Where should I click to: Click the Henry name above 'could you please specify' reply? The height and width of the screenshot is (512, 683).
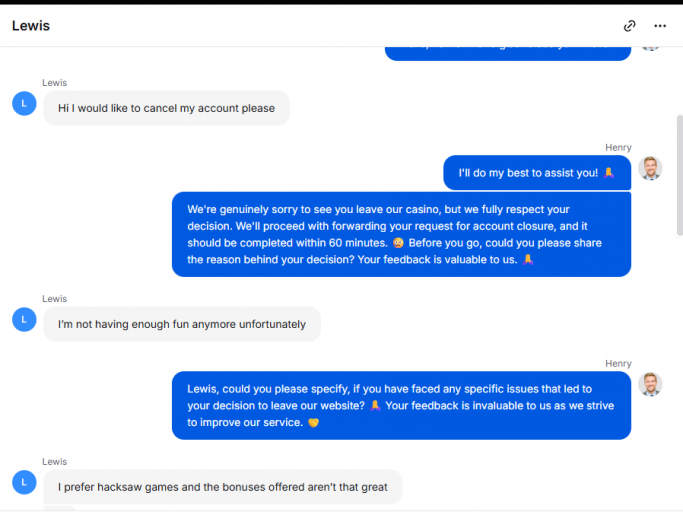tap(618, 363)
